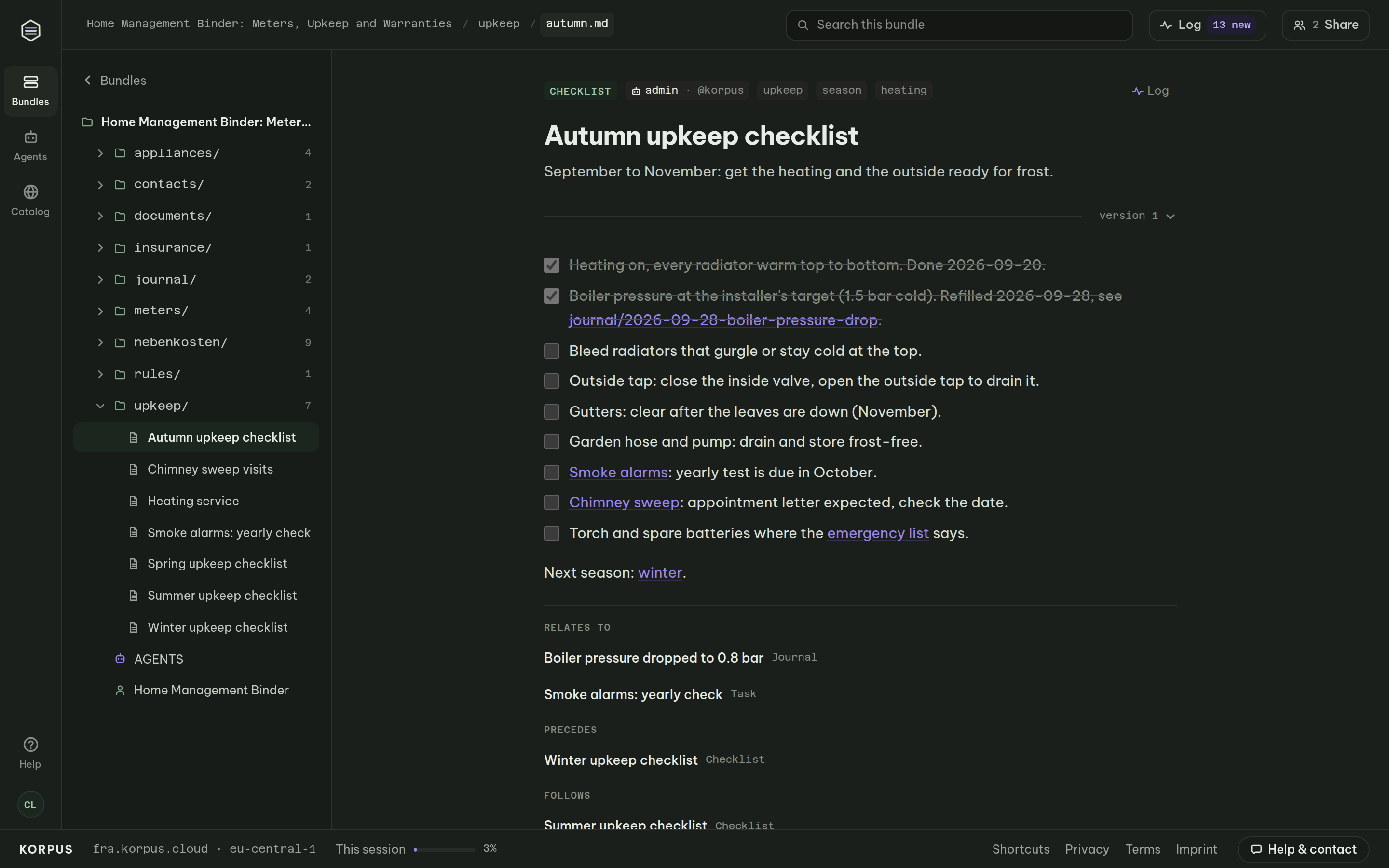Image resolution: width=1389 pixels, height=868 pixels.
Task: Click the Search this bundle field
Action: [959, 25]
